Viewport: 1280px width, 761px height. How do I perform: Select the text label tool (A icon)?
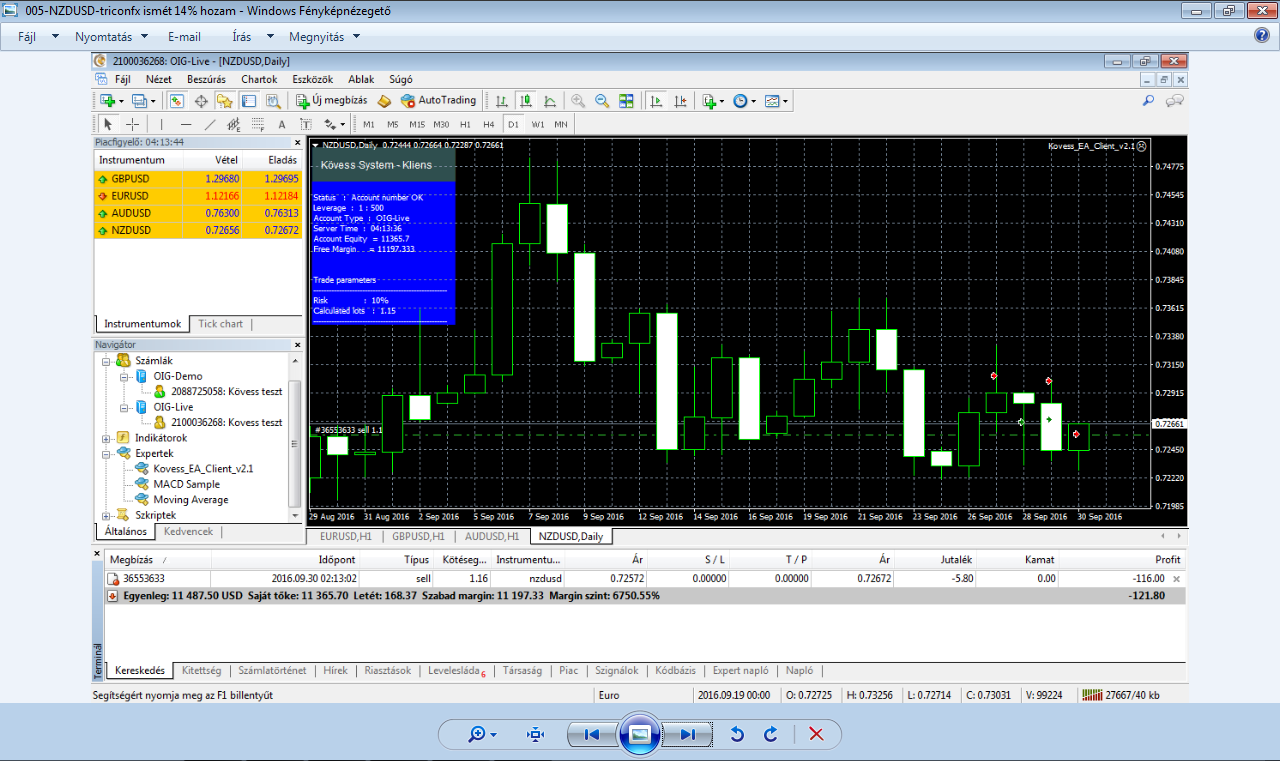pos(281,124)
